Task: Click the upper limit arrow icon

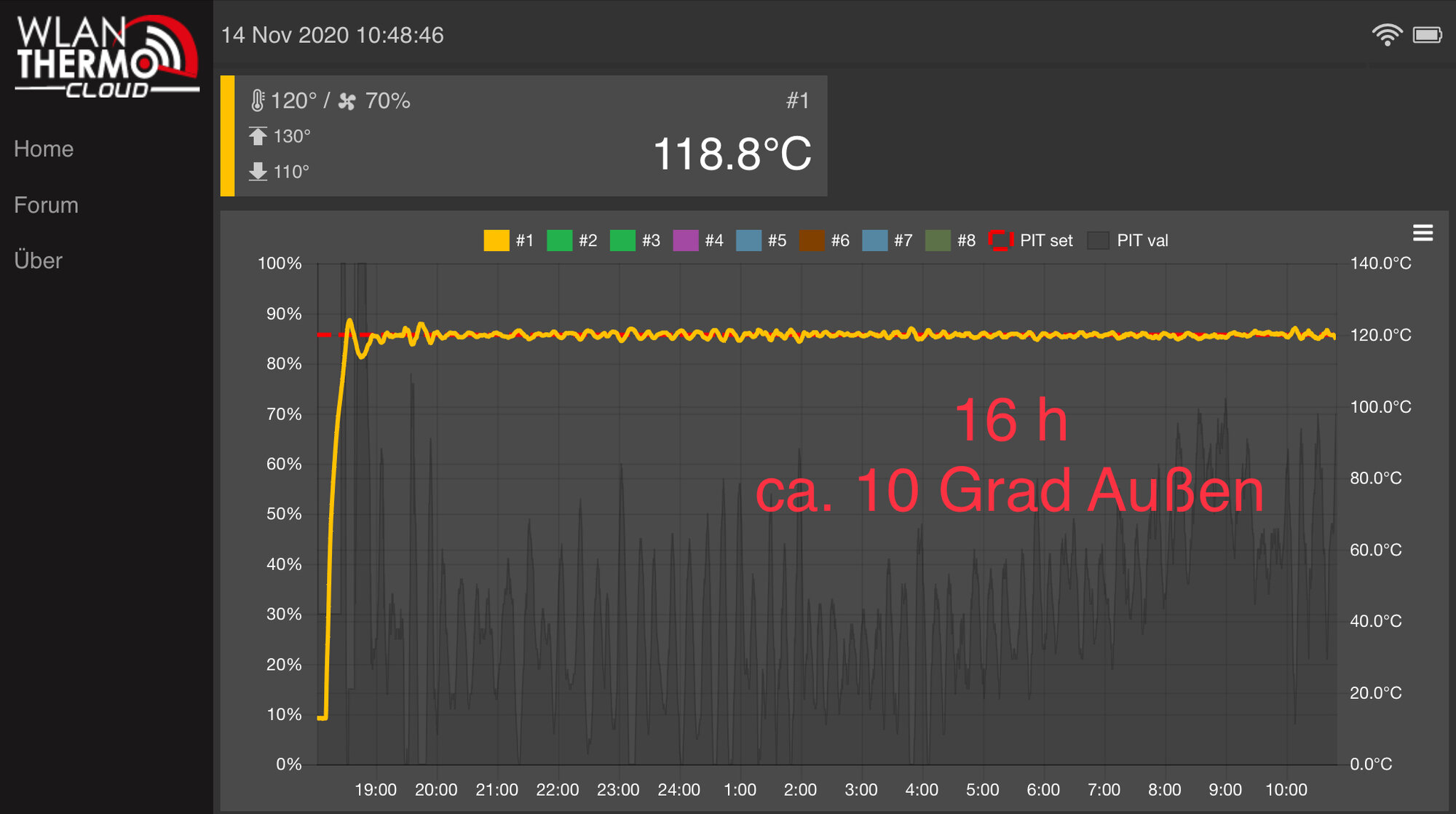Action: [x=258, y=136]
